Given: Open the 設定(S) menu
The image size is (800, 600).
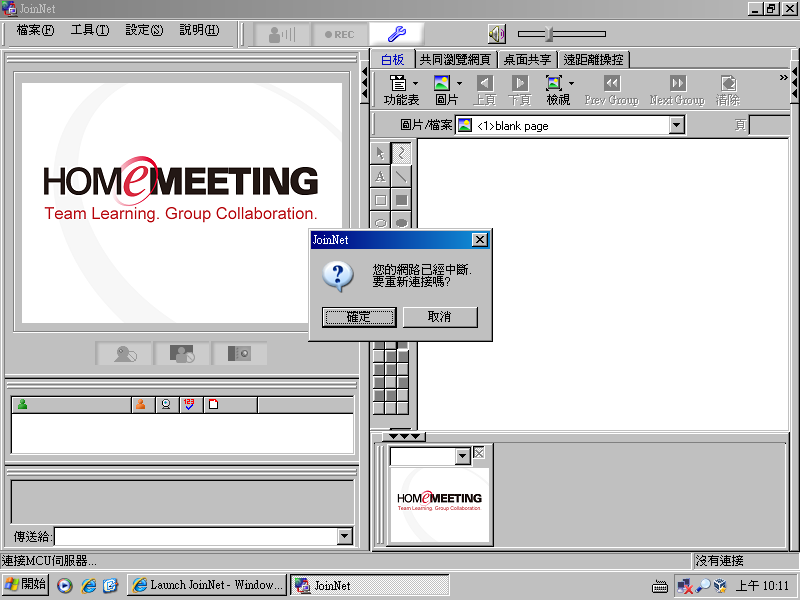Looking at the screenshot, I should (x=144, y=30).
